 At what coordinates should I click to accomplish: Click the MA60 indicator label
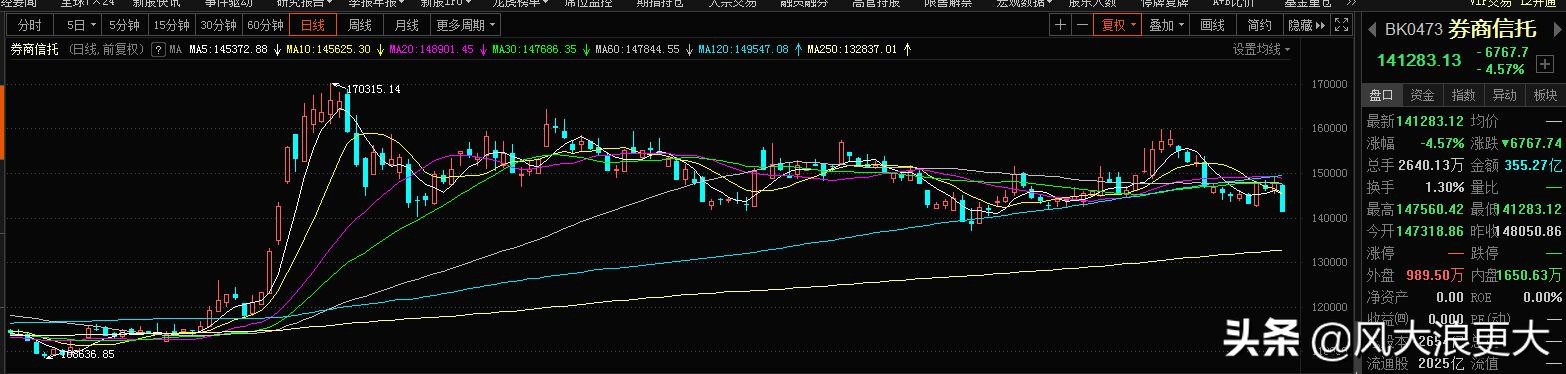tap(636, 48)
